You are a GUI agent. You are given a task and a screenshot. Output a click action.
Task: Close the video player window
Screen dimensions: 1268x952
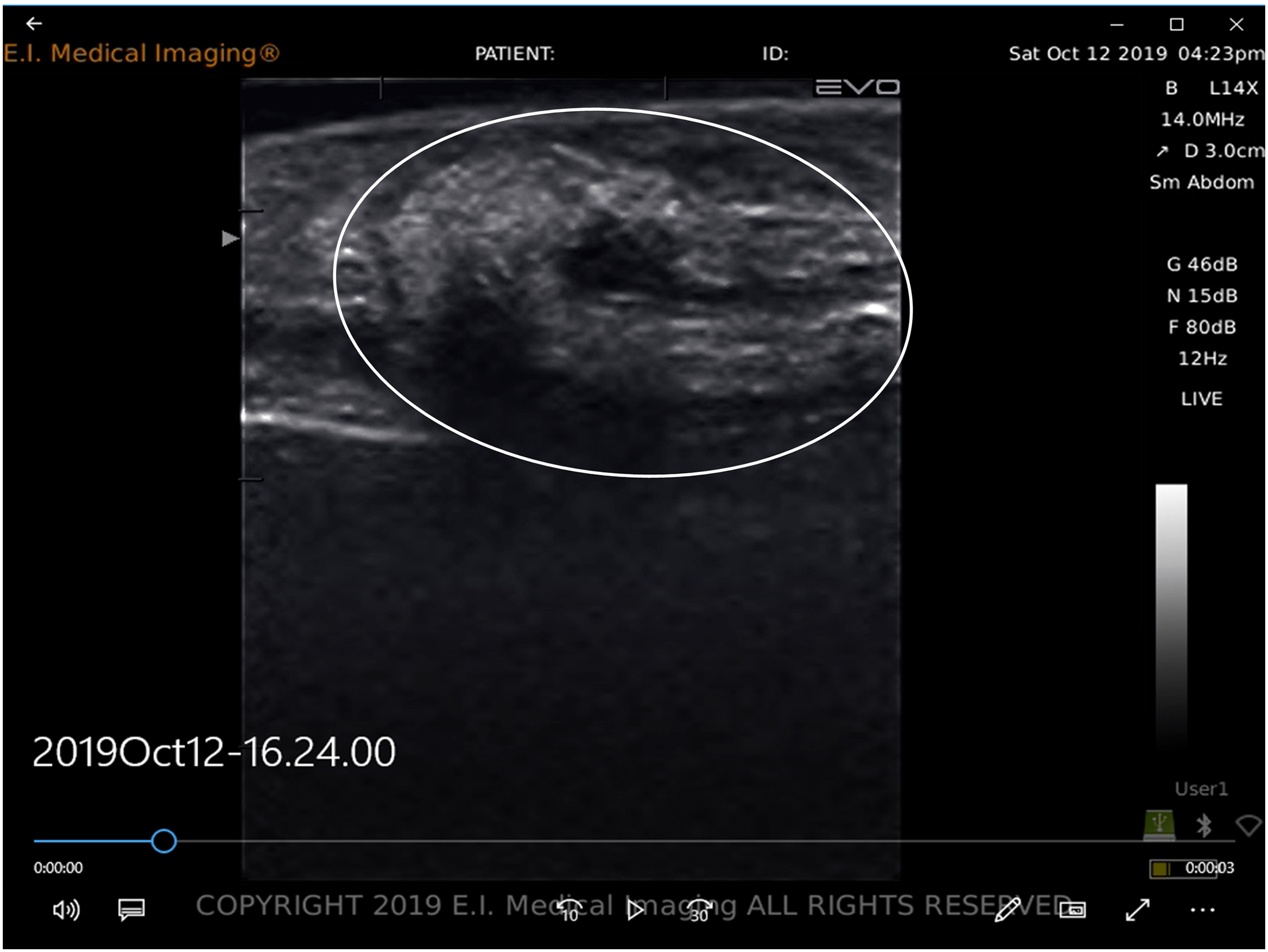(1236, 24)
